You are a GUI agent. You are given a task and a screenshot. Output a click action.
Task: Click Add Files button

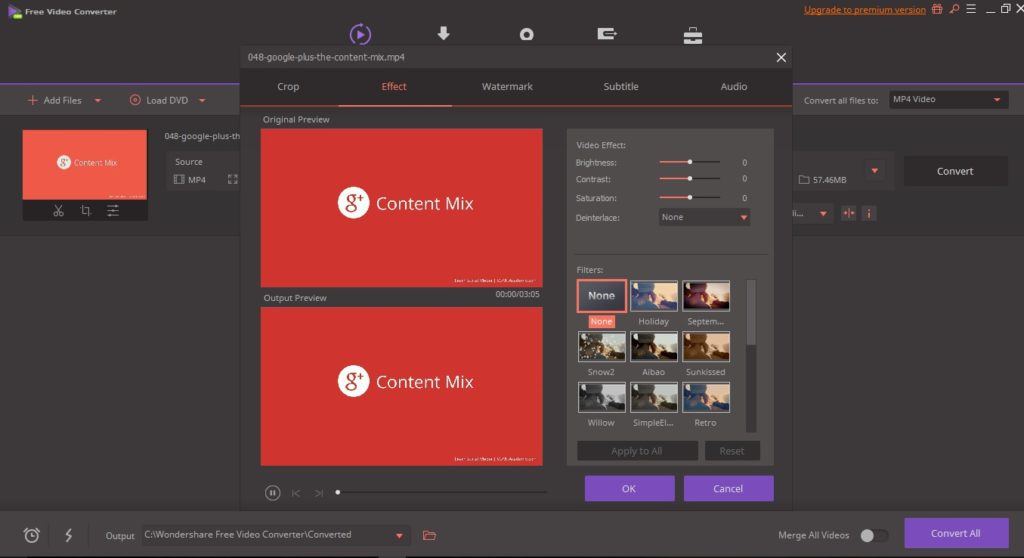(55, 101)
